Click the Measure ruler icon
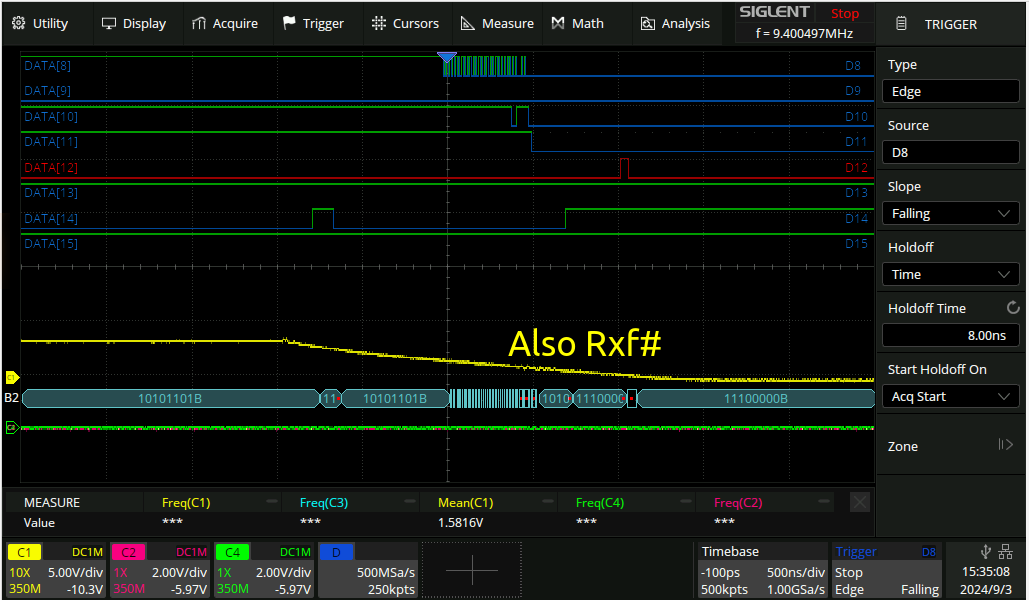 (x=467, y=23)
